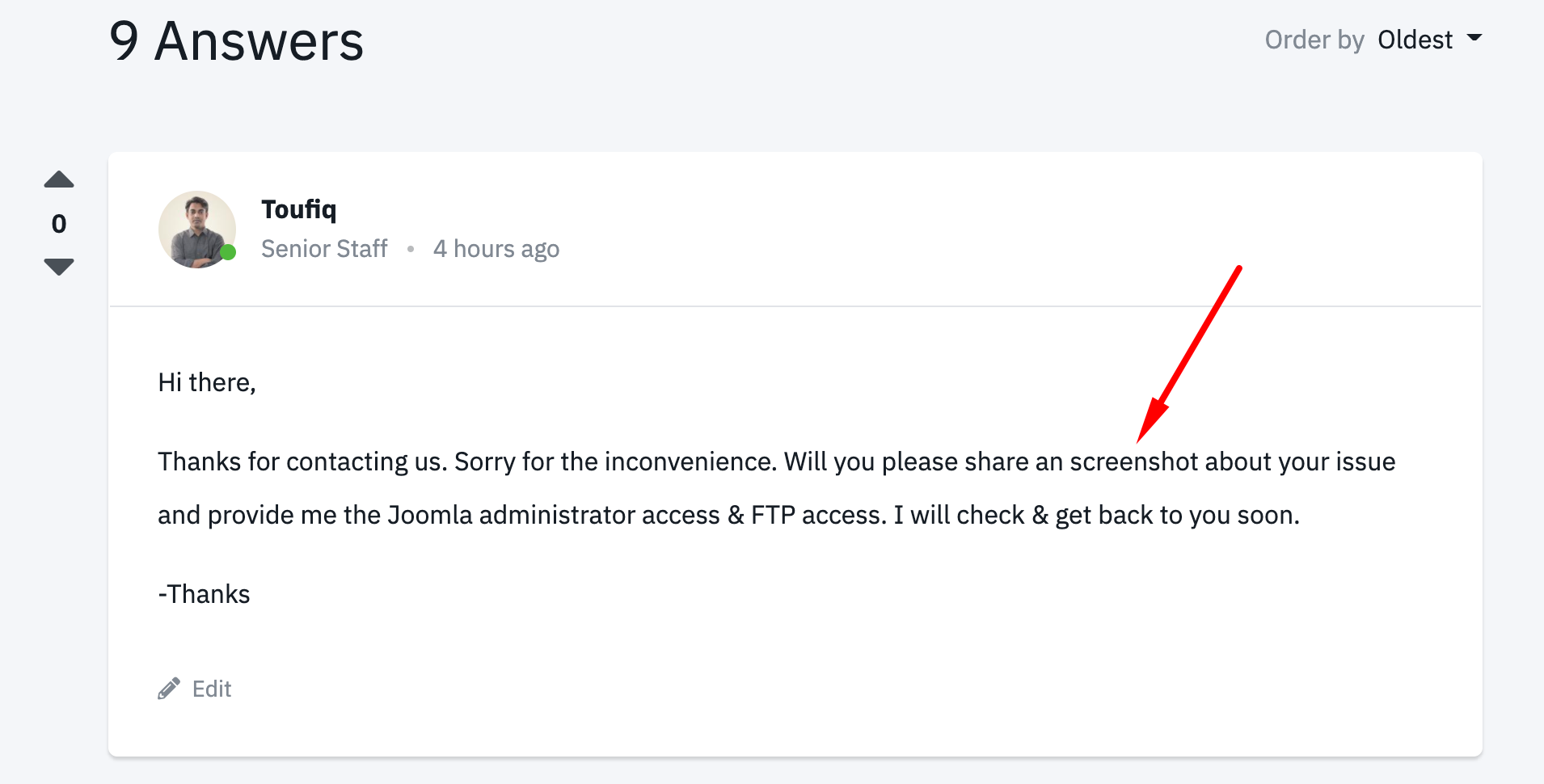Click the dot separator after Senior Staff
The width and height of the screenshot is (1544, 784).
pyautogui.click(x=411, y=249)
